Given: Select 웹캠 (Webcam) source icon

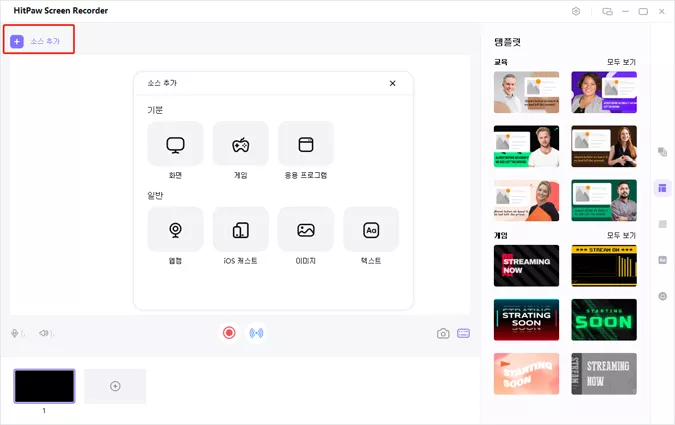Looking at the screenshot, I should pyautogui.click(x=175, y=230).
